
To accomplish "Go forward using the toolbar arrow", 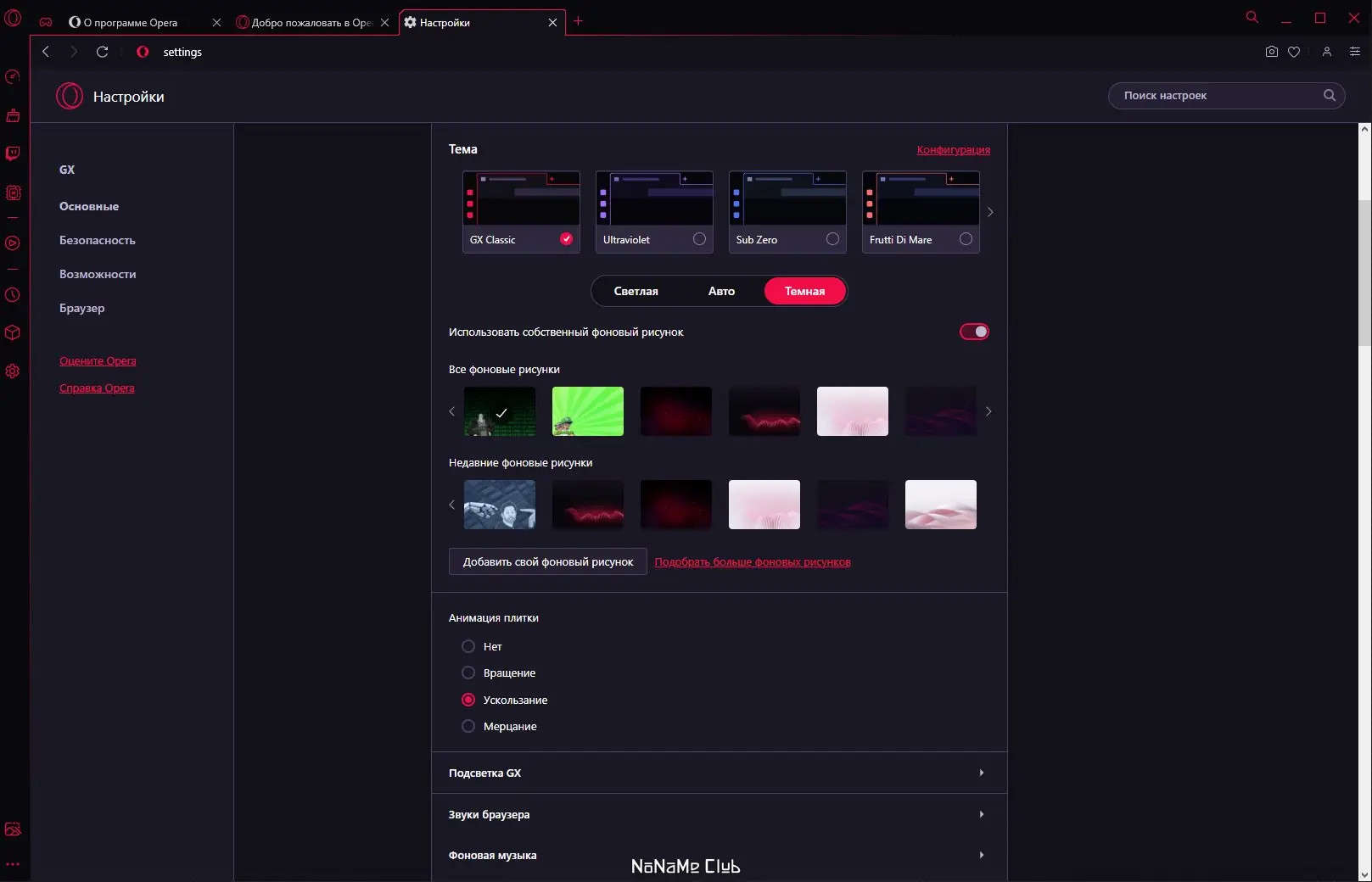I will click(x=74, y=52).
